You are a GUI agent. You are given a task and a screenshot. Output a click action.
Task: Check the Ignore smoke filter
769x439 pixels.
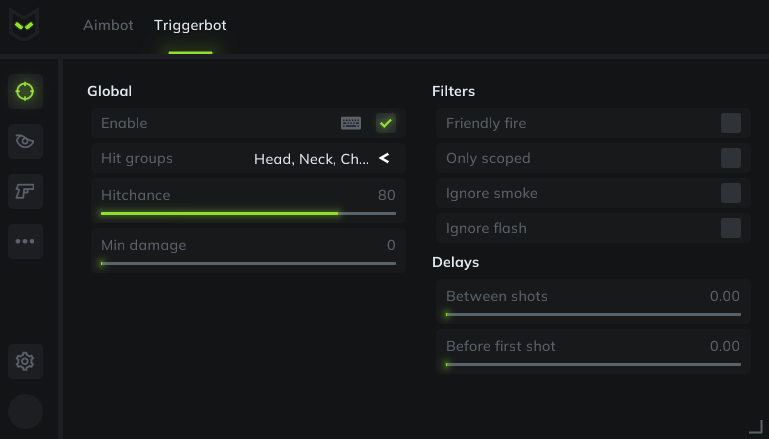[x=731, y=193]
